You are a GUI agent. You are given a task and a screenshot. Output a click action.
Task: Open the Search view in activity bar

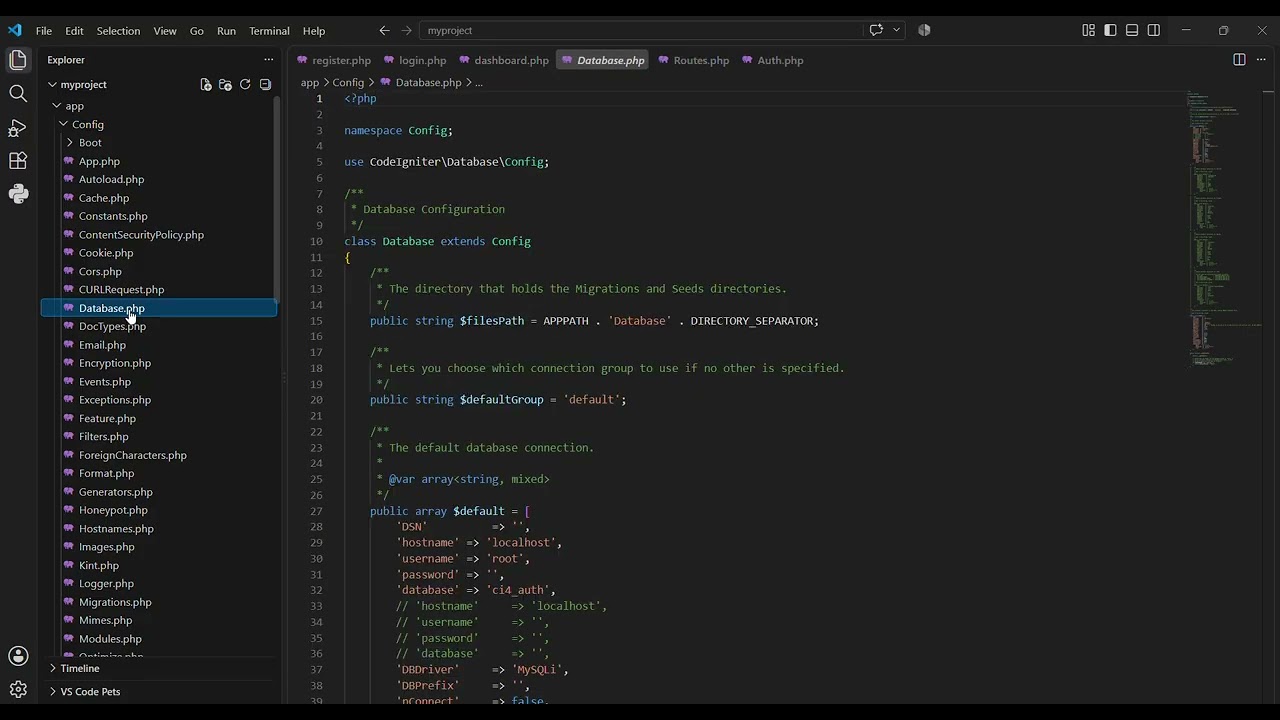(x=18, y=94)
